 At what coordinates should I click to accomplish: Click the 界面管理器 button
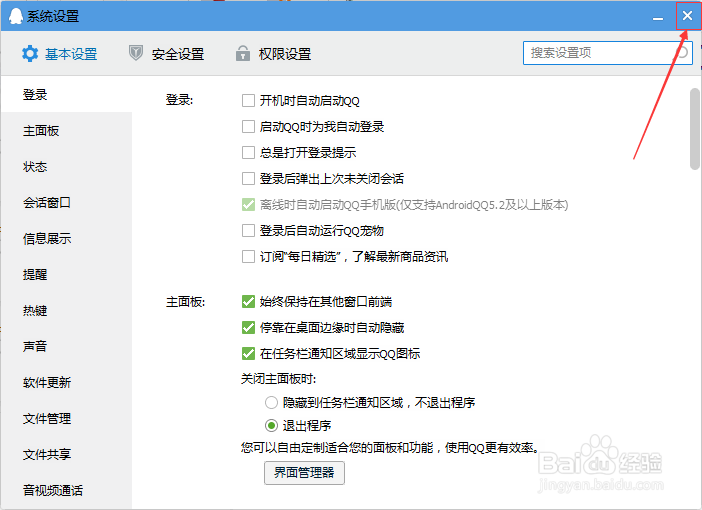pos(304,472)
